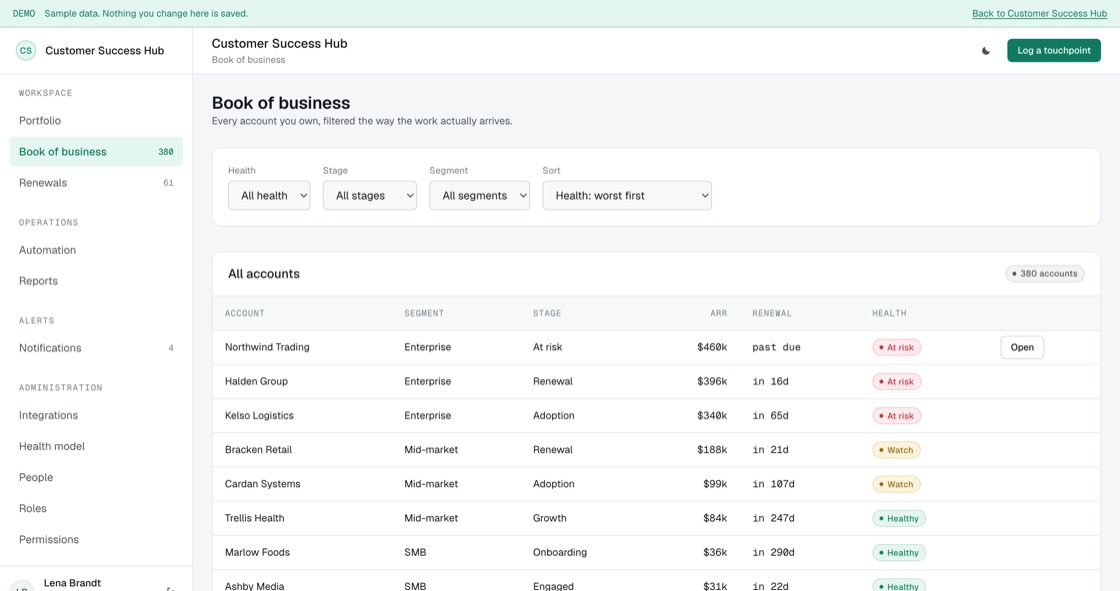Select Northwind Trading account name
The image size is (1120, 591).
[267, 347]
